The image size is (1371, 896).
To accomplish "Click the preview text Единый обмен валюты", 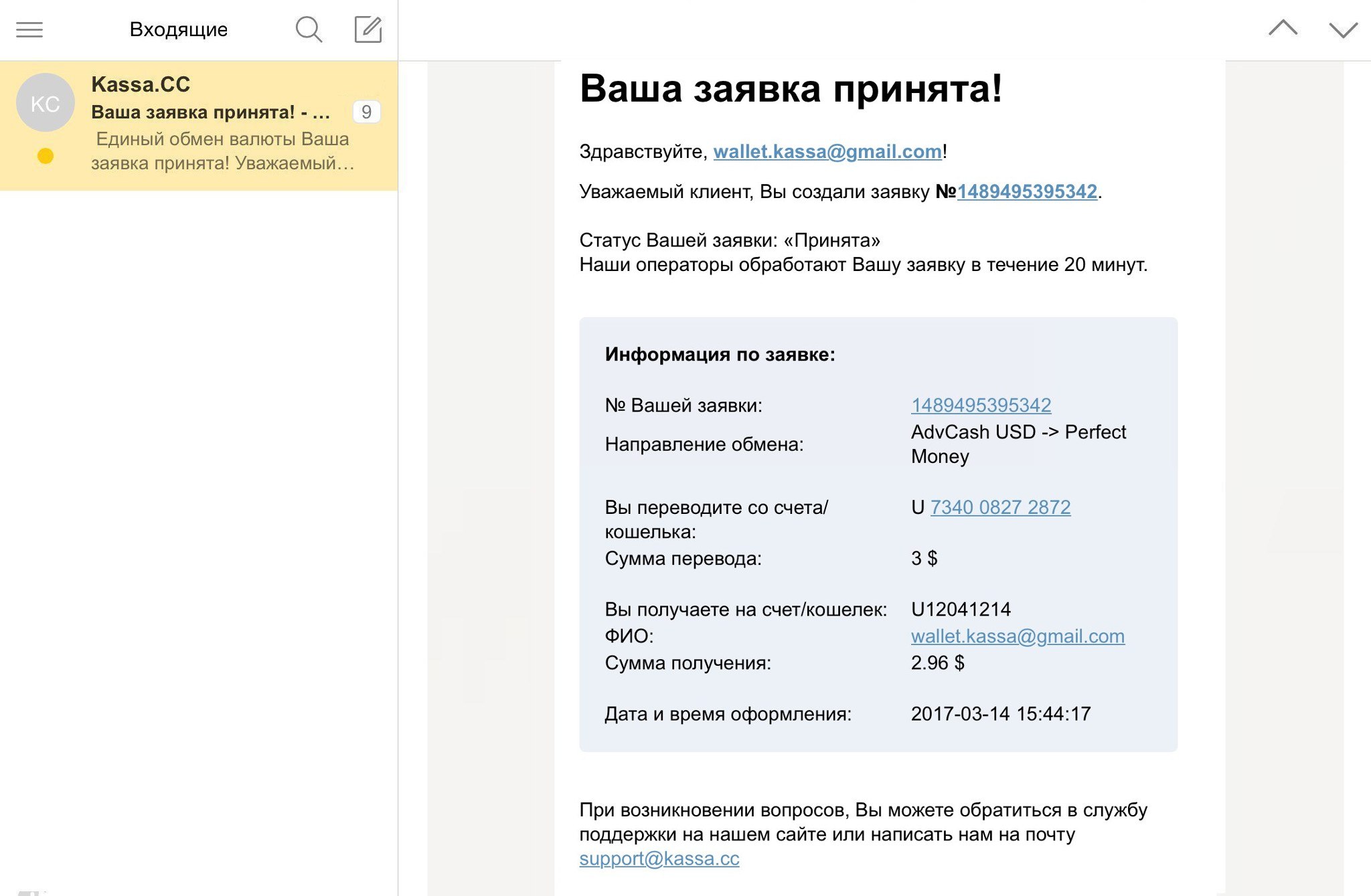I will point(196,139).
